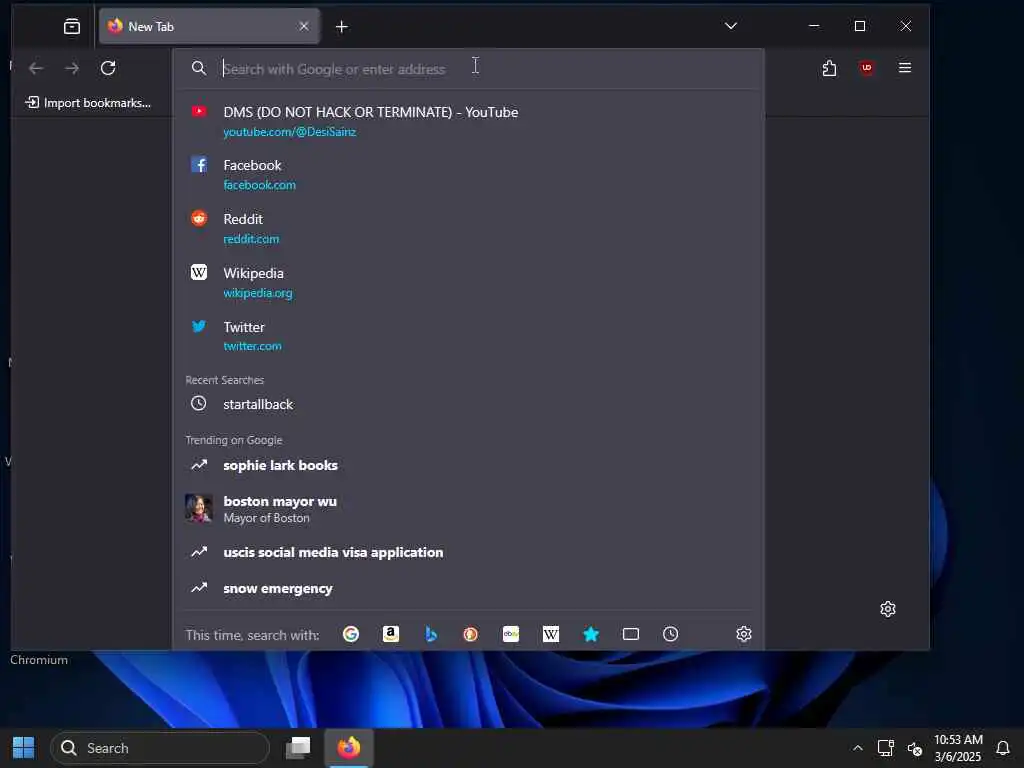Search this time with DuckDuckGo
Viewport: 1024px width, 768px height.
(470, 634)
